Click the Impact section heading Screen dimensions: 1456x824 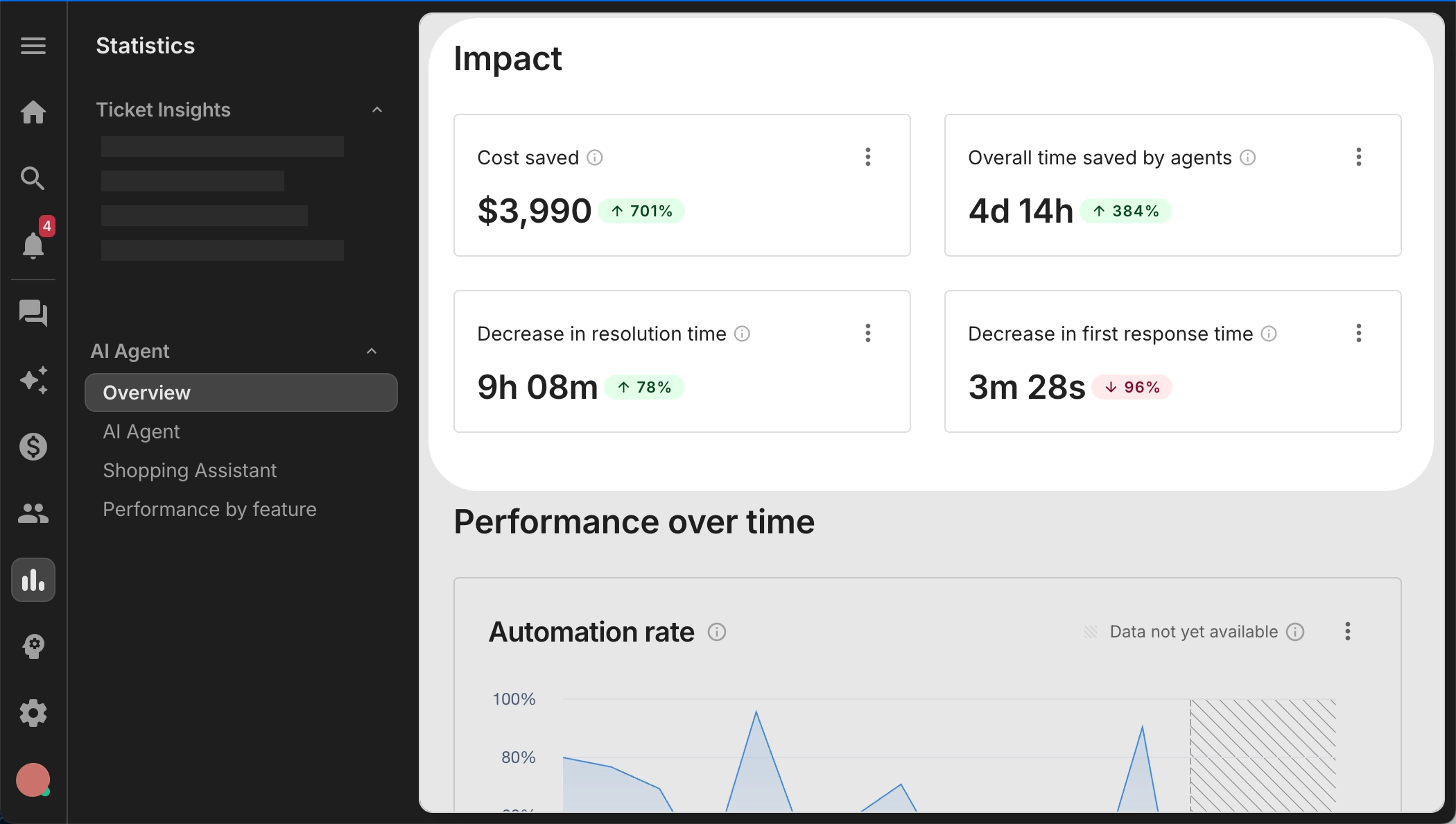click(508, 59)
